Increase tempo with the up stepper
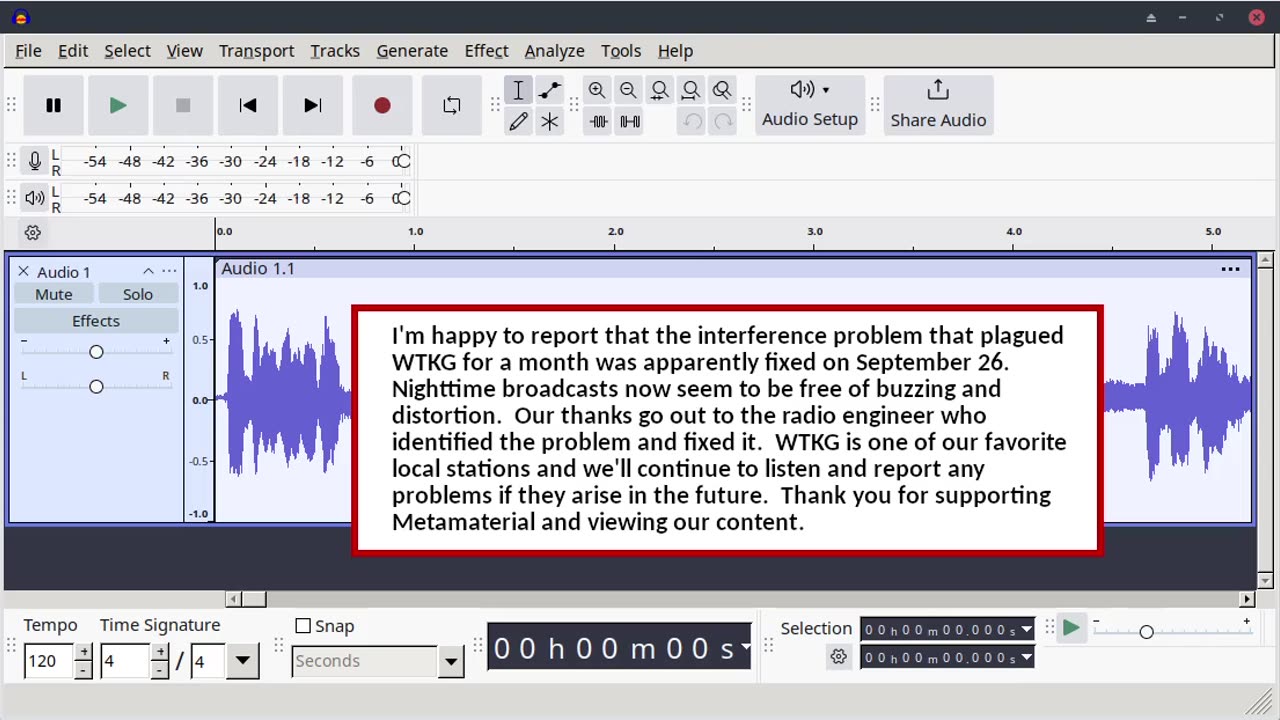 coord(84,652)
